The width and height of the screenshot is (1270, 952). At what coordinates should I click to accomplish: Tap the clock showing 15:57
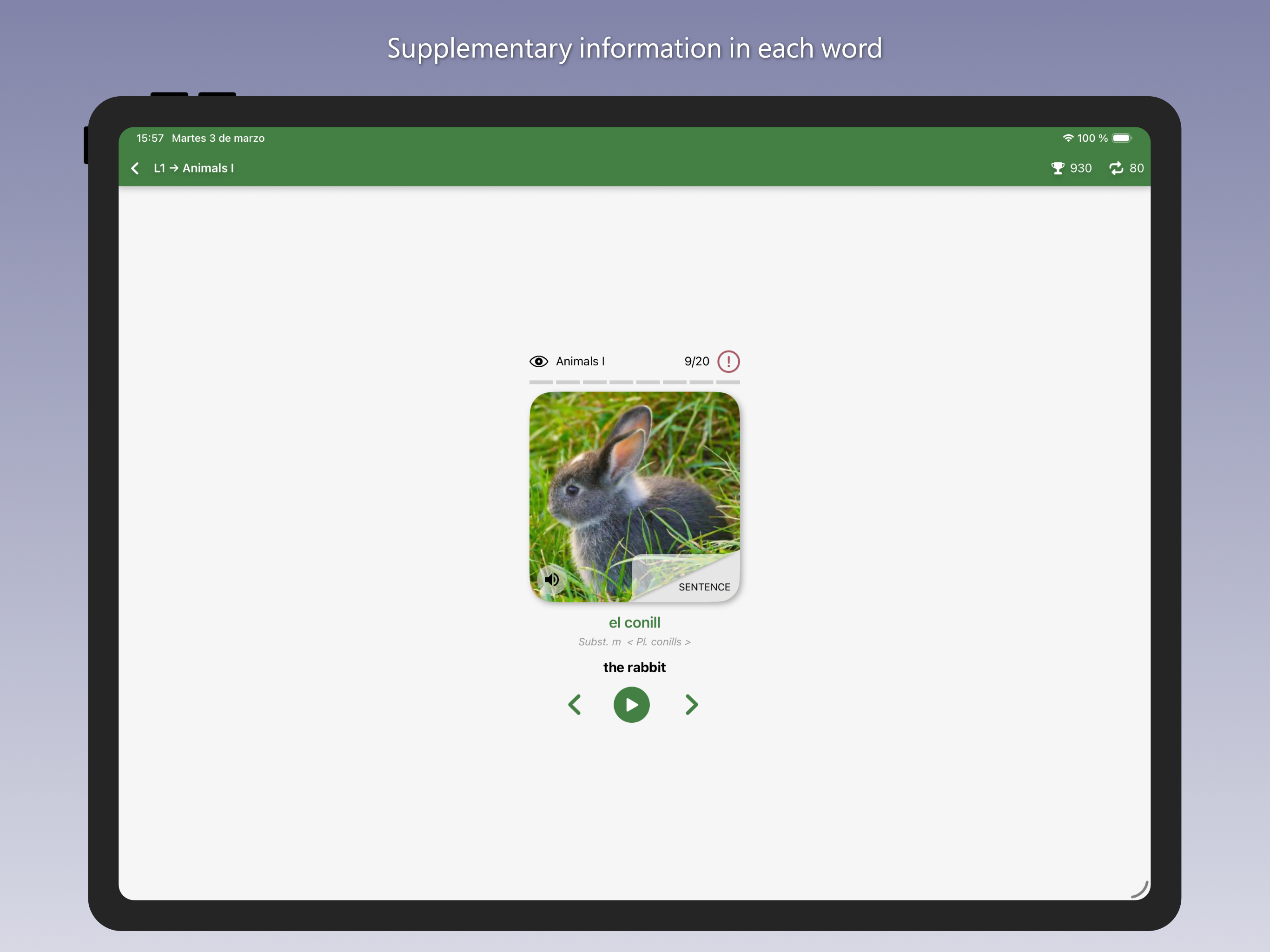(x=150, y=138)
